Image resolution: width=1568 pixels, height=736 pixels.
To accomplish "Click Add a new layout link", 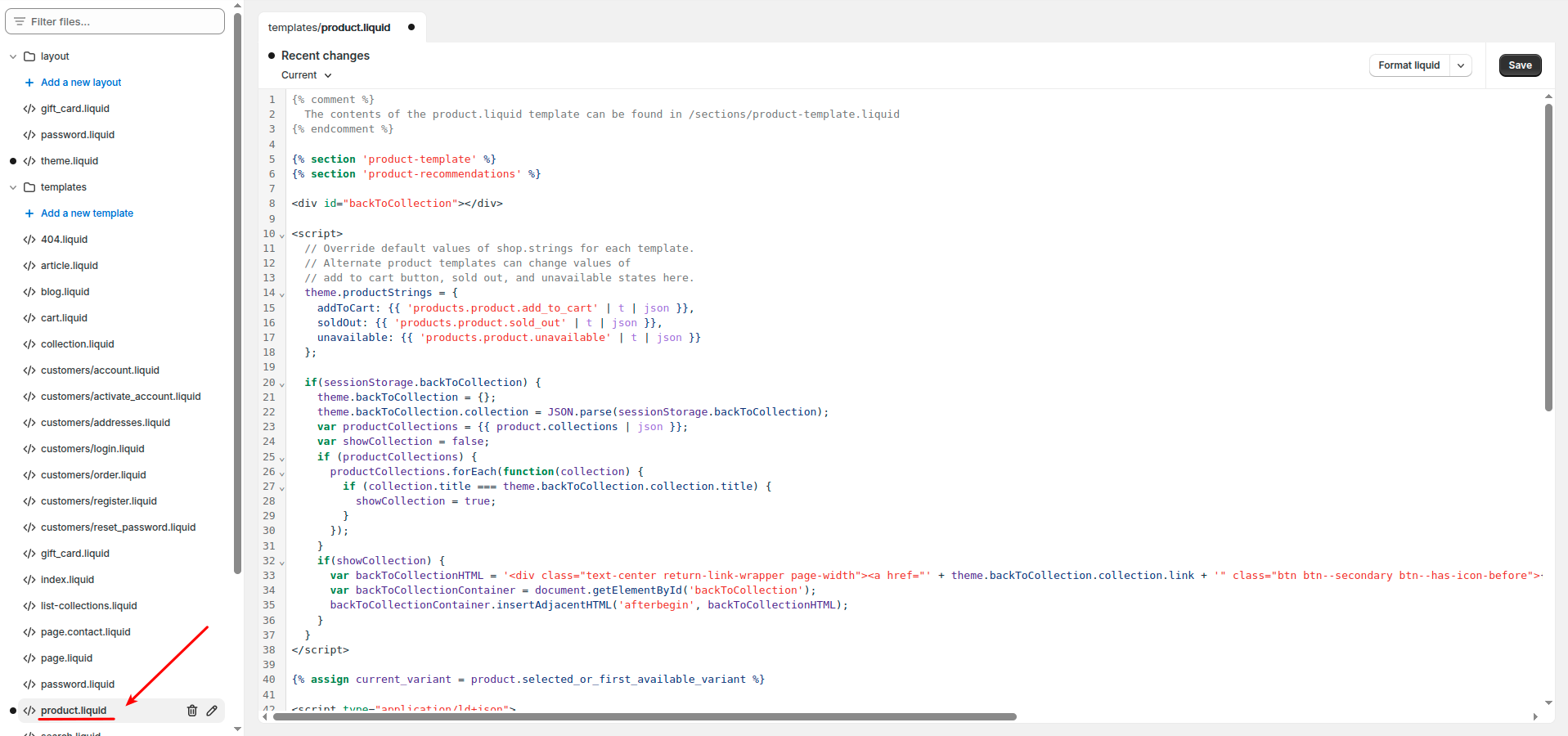I will 81,83.
